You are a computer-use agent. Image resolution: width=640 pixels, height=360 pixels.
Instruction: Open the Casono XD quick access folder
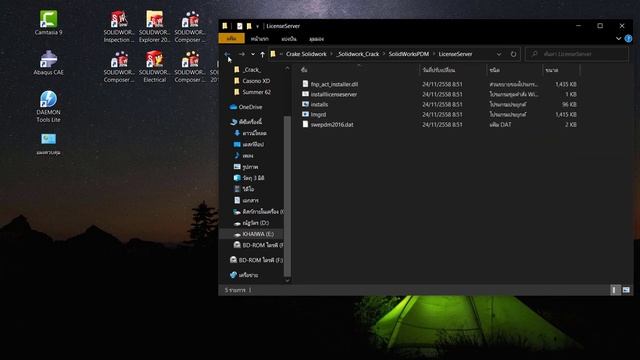pos(252,81)
